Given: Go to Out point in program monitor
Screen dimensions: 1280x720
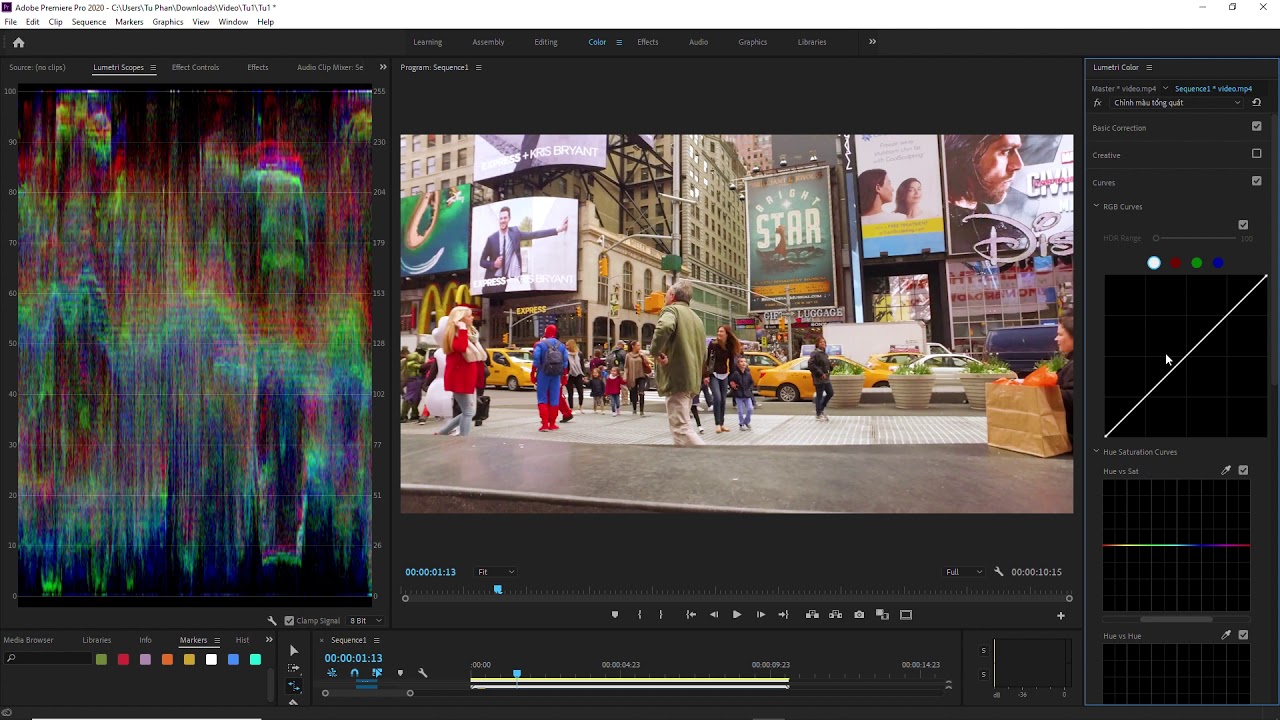Looking at the screenshot, I should pos(783,615).
